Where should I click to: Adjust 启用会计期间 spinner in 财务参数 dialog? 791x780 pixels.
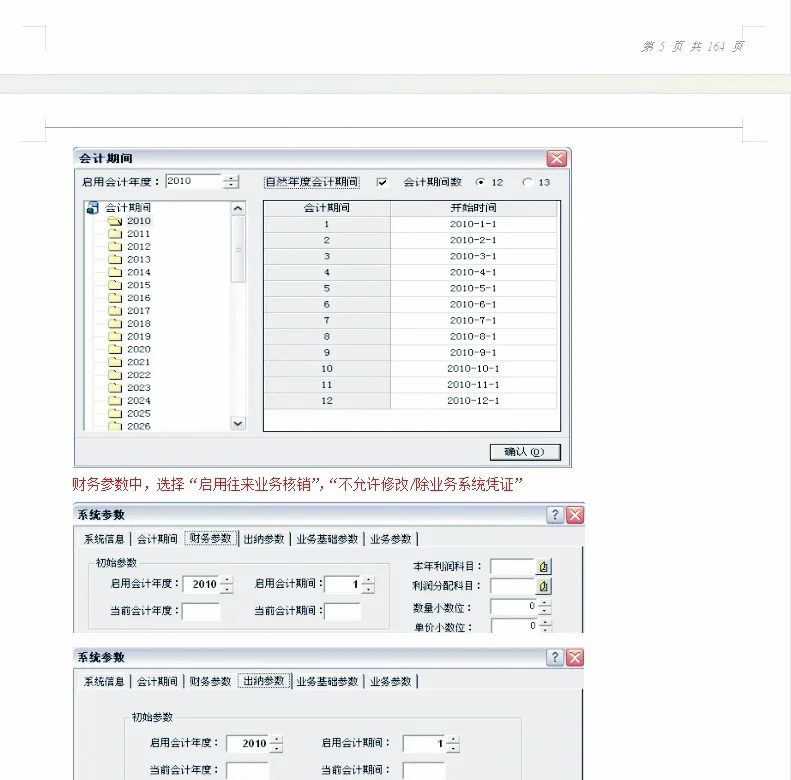368,584
